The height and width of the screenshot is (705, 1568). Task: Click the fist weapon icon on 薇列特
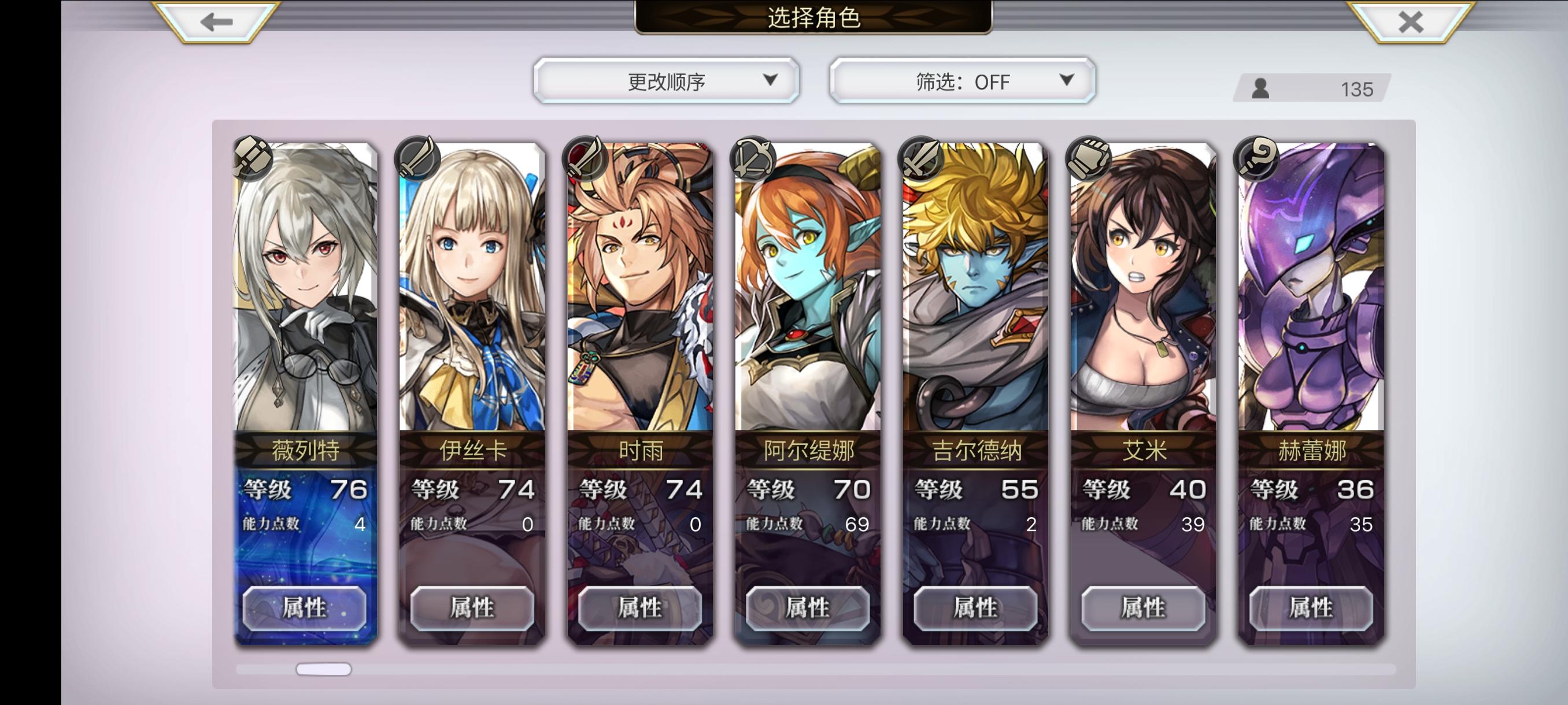pos(252,158)
